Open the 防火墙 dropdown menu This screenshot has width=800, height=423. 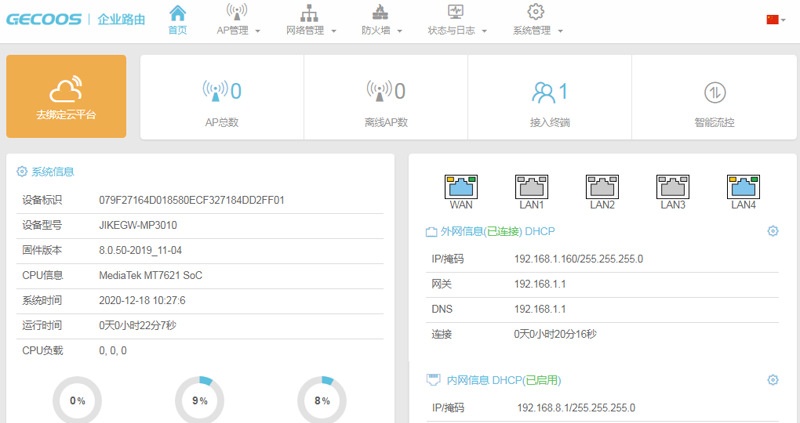tap(381, 20)
